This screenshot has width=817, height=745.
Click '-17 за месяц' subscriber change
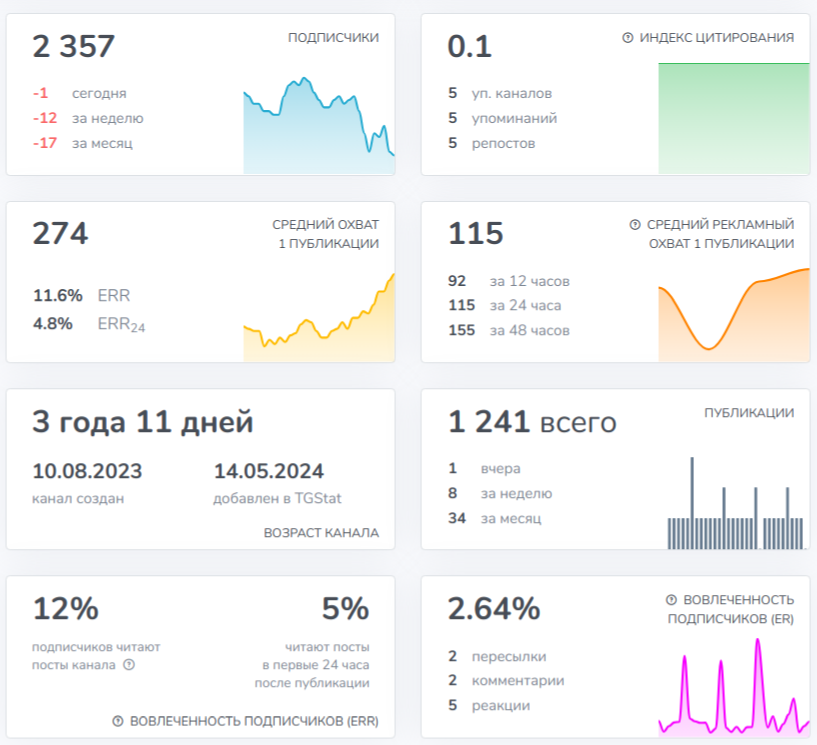pos(83,143)
